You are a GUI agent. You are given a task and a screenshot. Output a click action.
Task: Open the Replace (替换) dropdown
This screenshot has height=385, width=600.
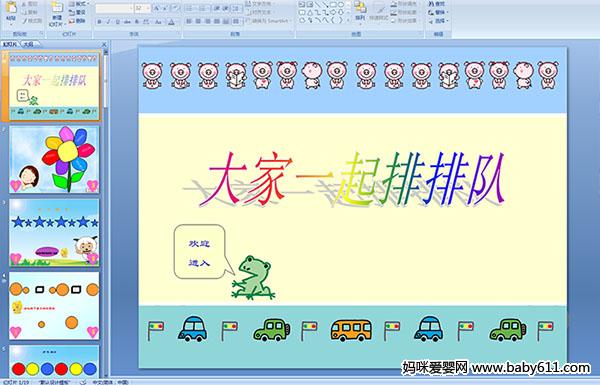coord(438,12)
